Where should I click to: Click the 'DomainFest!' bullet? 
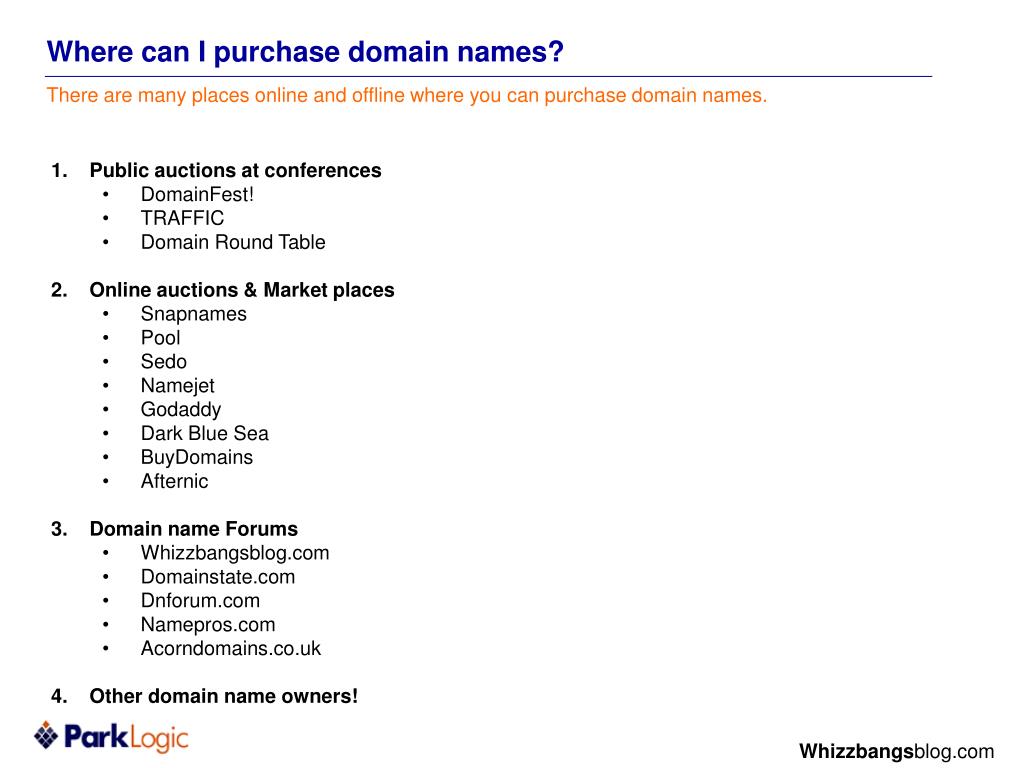tap(197, 195)
